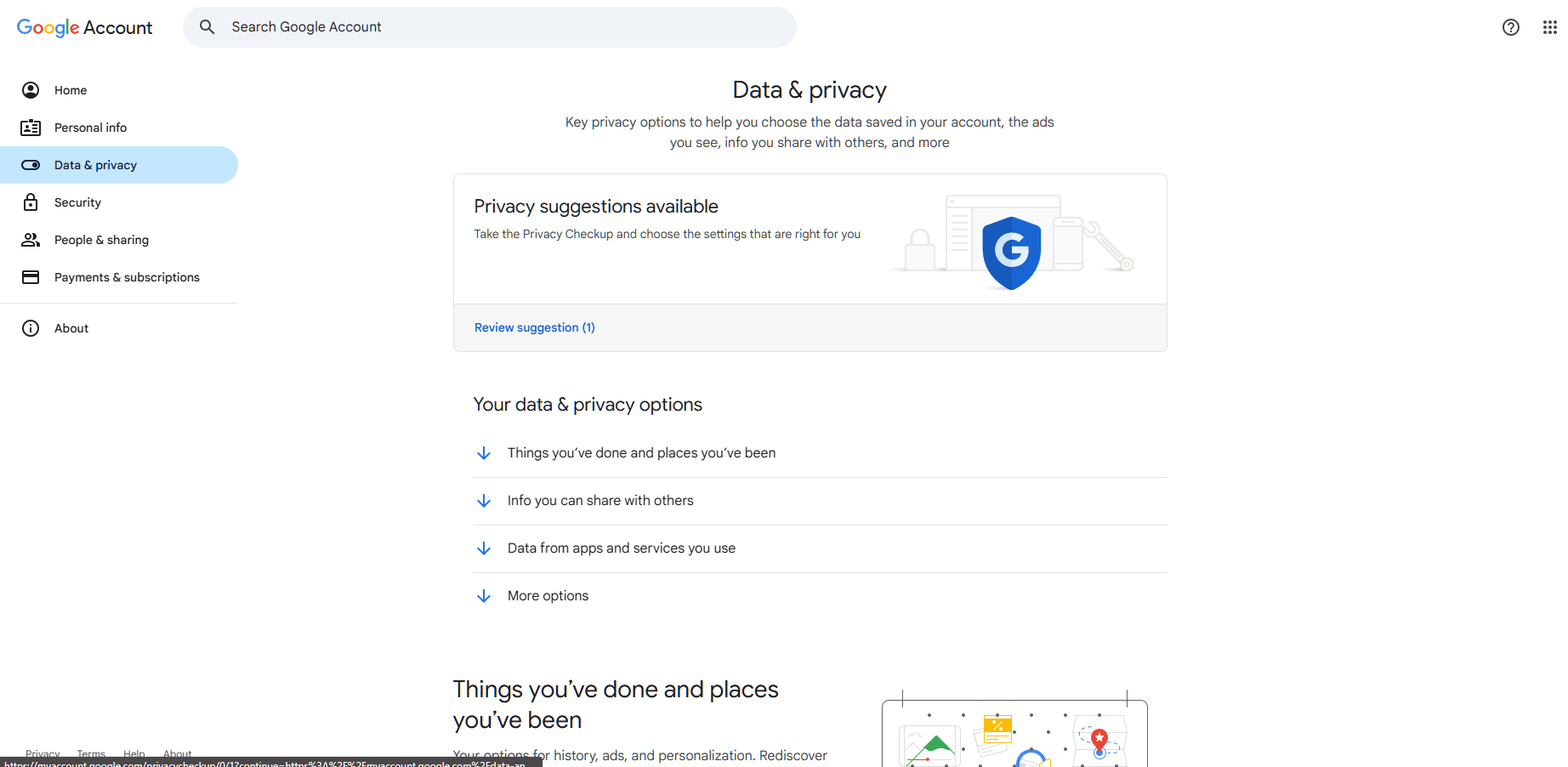
Task: Jump to Info you can share with others
Action: (600, 501)
